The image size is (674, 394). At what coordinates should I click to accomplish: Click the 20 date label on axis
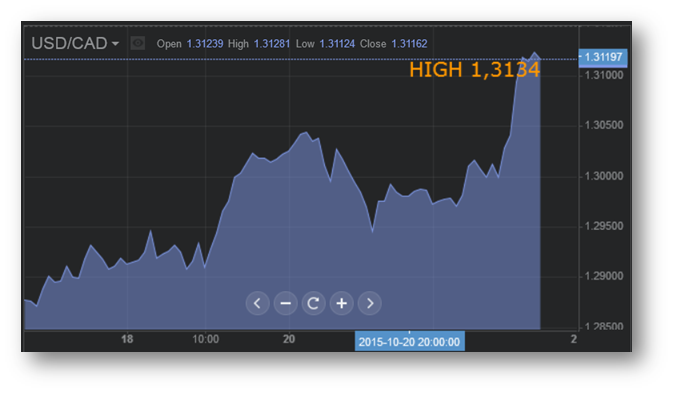click(289, 339)
